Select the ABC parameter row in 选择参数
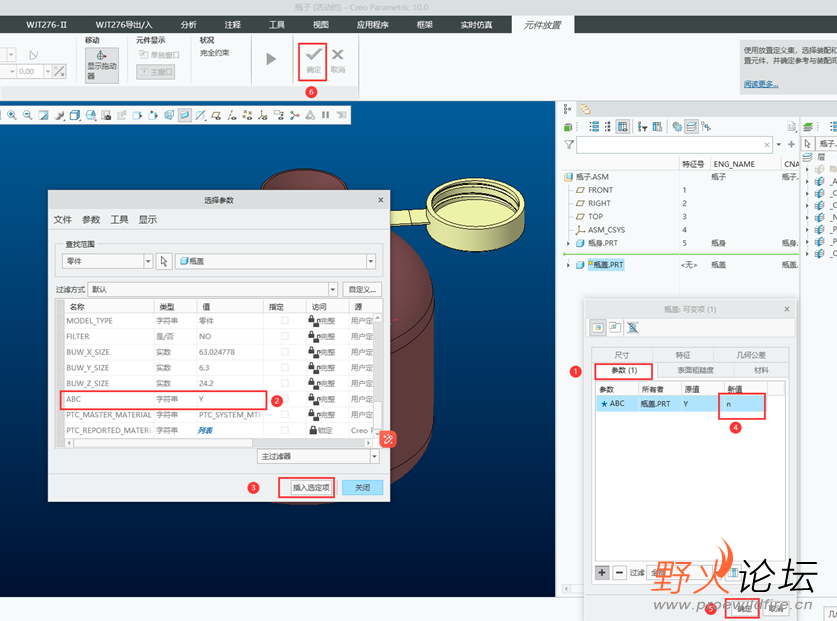Image resolution: width=837 pixels, height=621 pixels. pyautogui.click(x=163, y=399)
